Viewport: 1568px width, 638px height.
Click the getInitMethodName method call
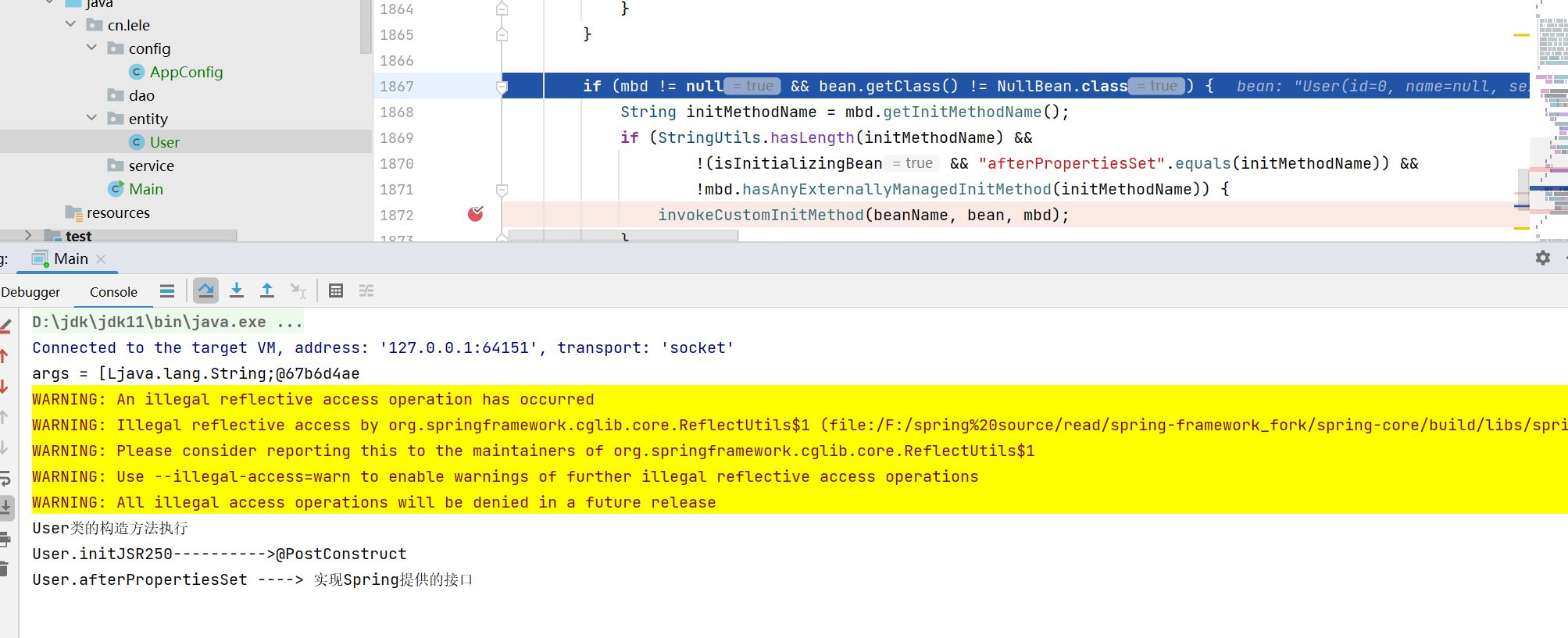963,112
